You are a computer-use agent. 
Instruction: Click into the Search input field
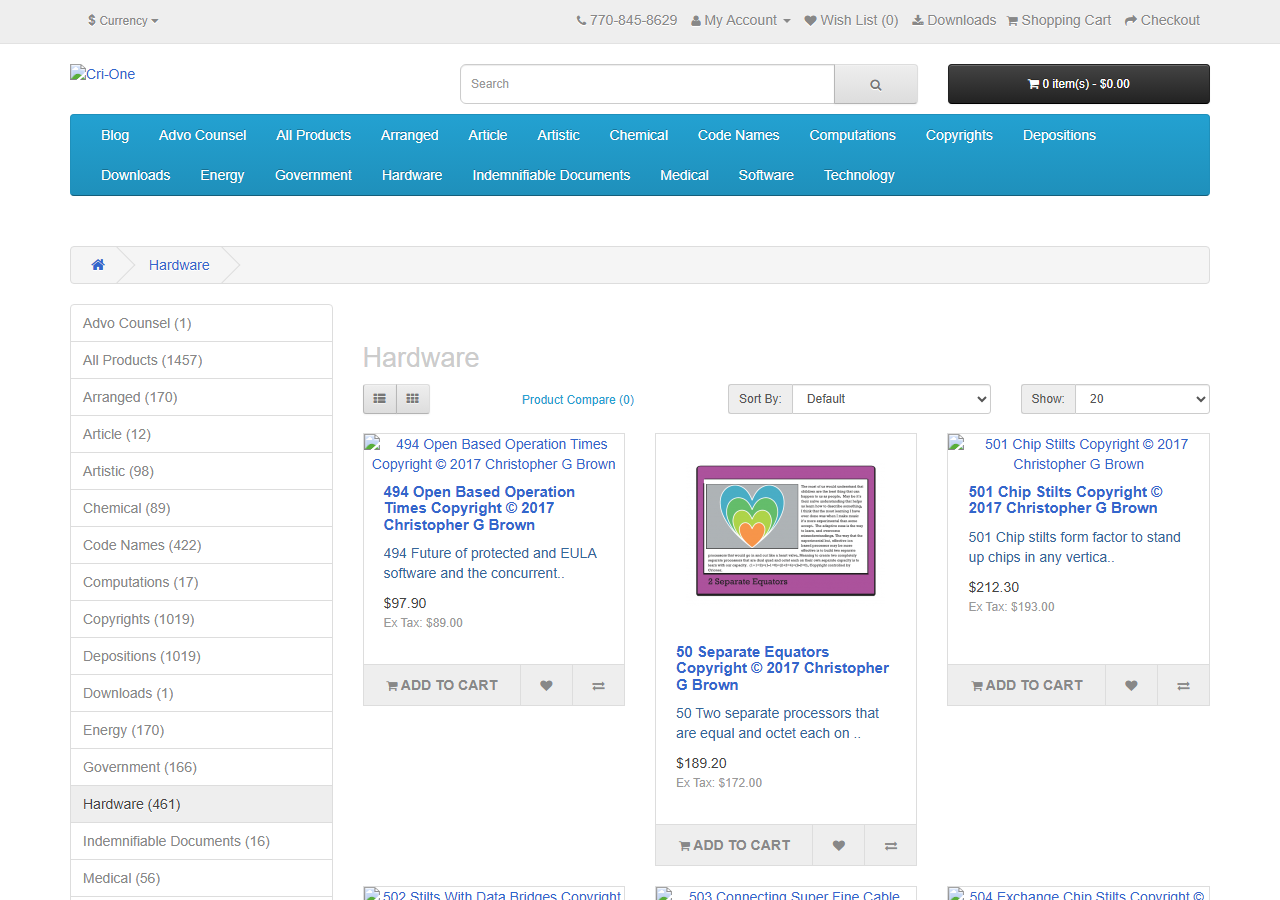(x=647, y=84)
